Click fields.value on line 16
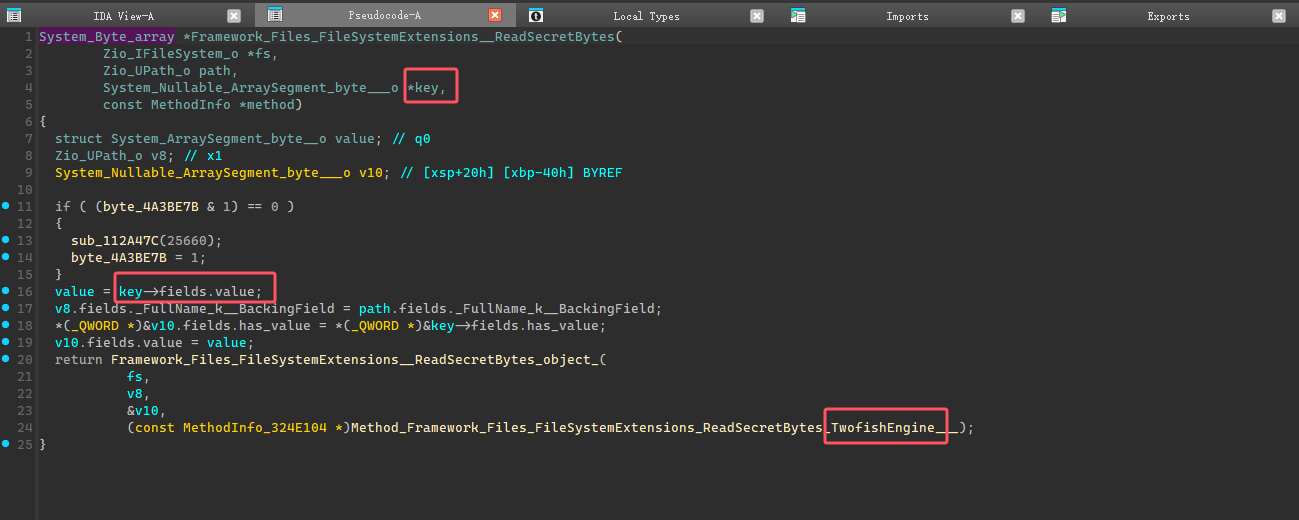The width and height of the screenshot is (1299, 520). coord(207,291)
